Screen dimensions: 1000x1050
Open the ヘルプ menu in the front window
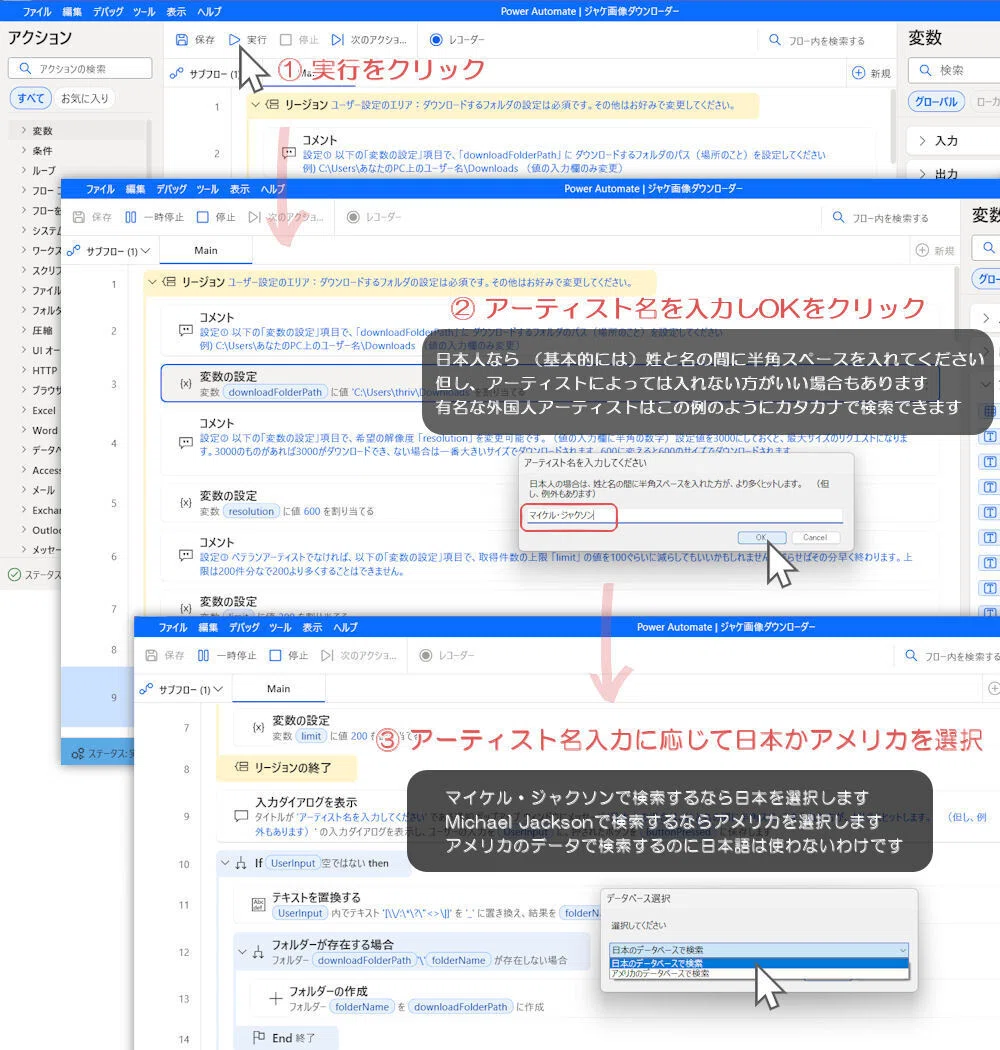(x=345, y=627)
